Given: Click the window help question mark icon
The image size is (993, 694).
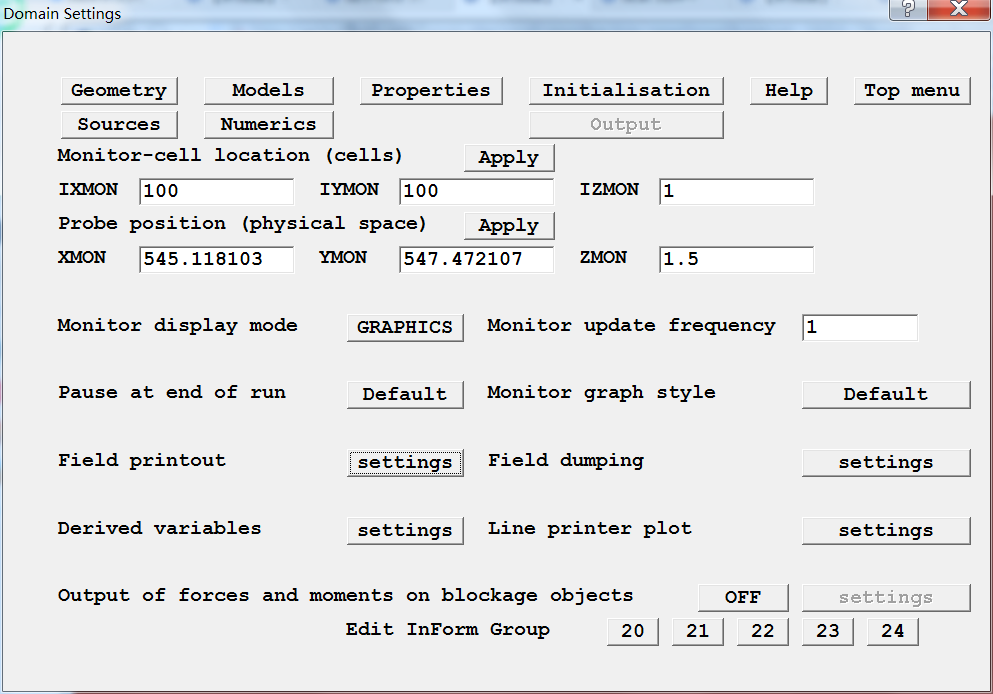Looking at the screenshot, I should [907, 10].
